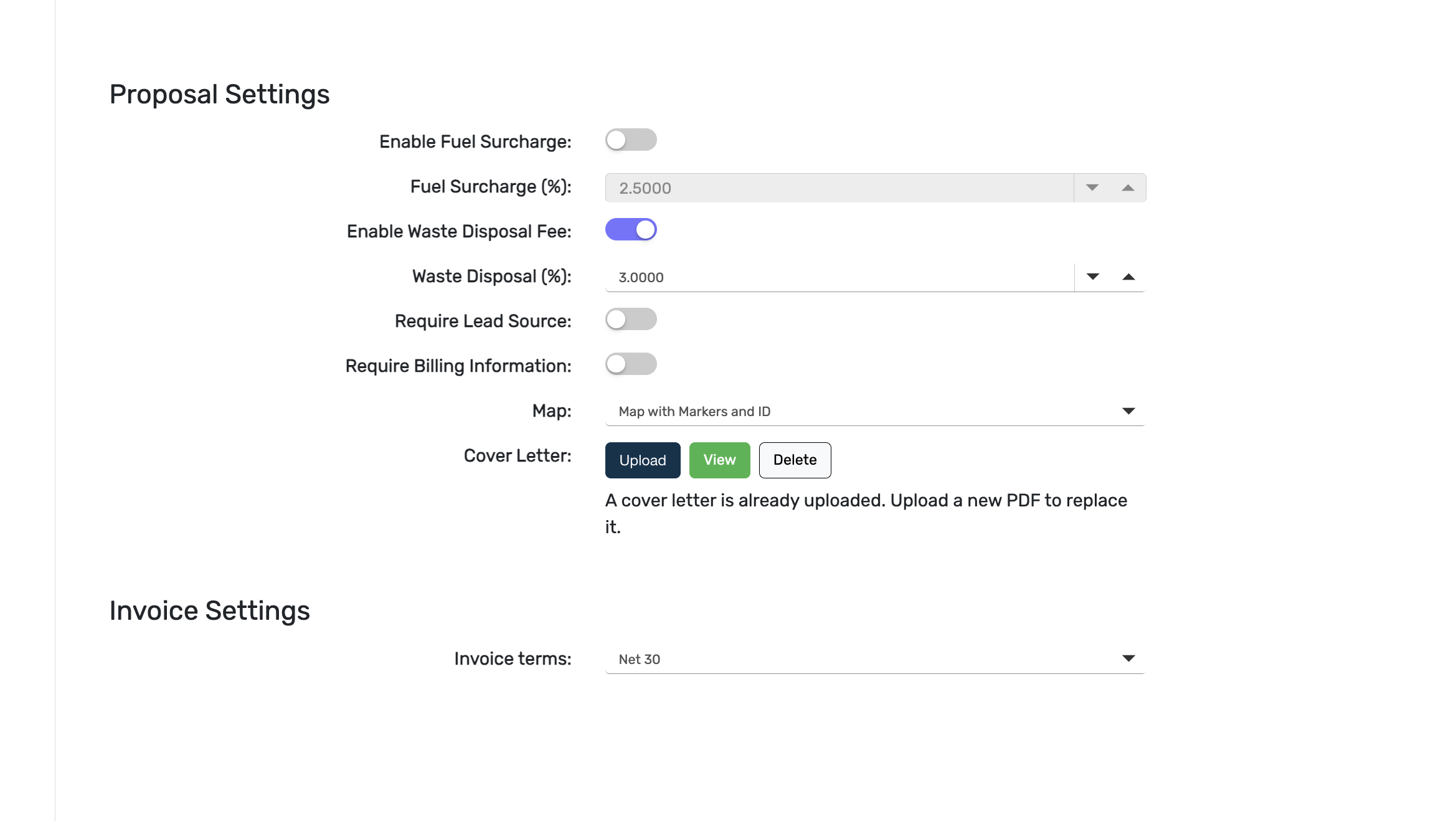This screenshot has height=821, width=1456.
Task: Enable Require Billing Information switch
Action: [x=630, y=364]
